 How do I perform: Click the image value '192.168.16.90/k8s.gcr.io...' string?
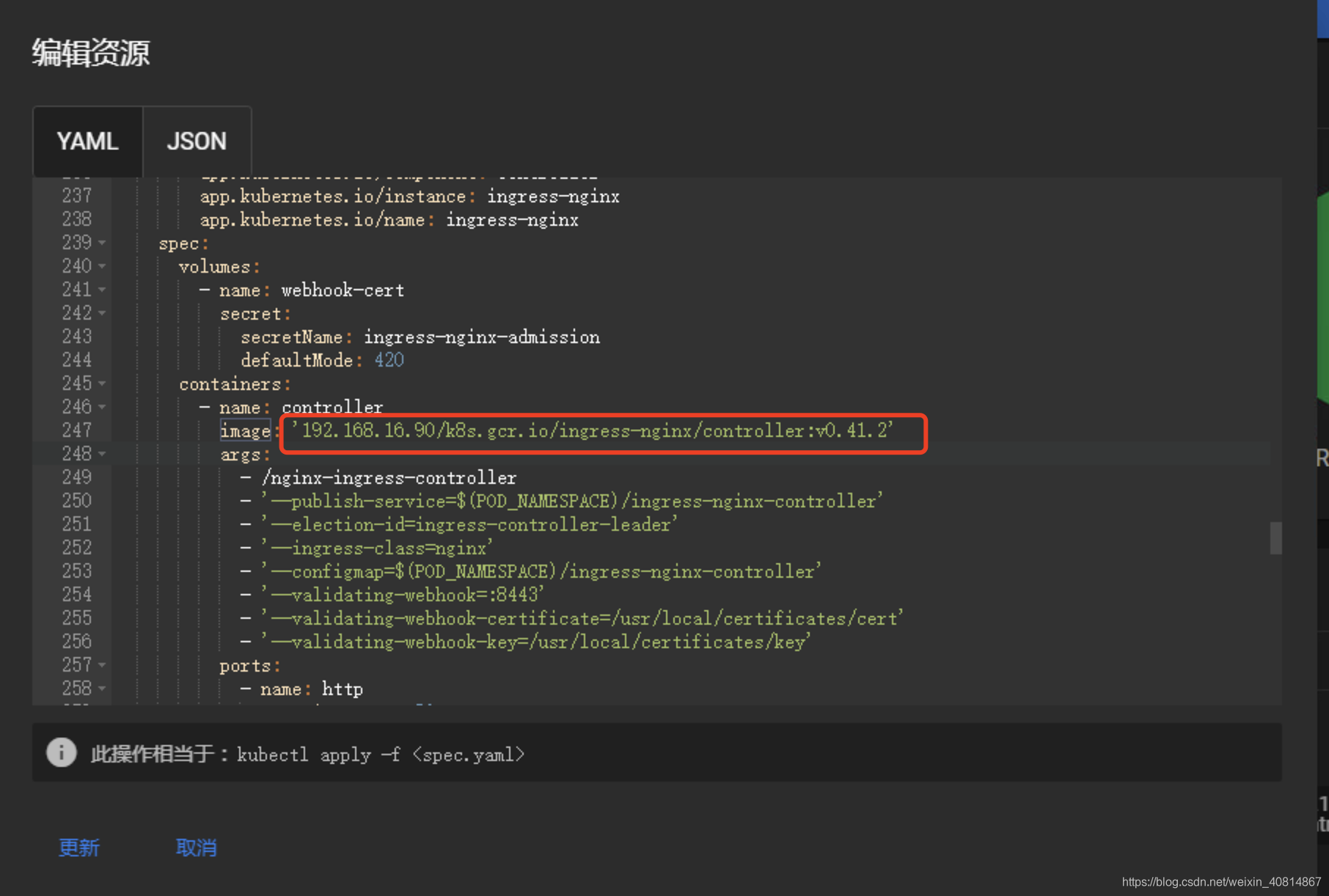tap(592, 430)
